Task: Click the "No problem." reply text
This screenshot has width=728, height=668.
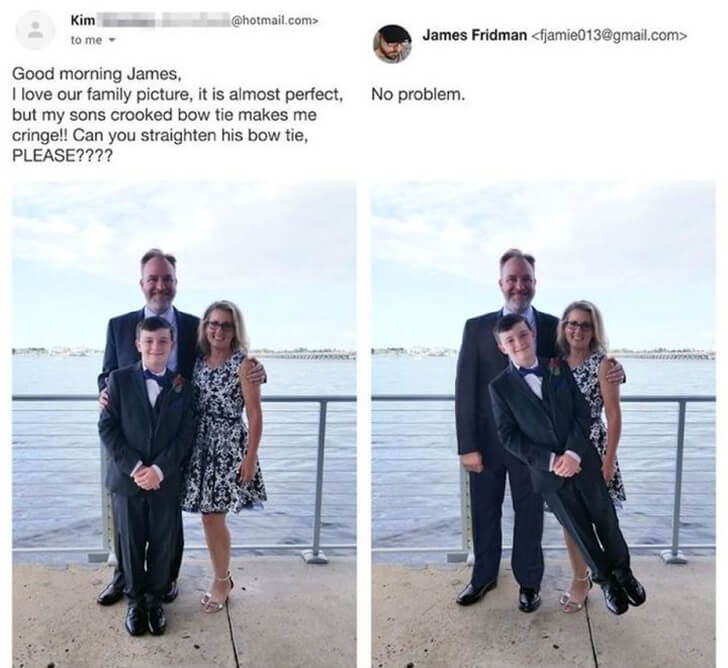Action: coord(418,95)
